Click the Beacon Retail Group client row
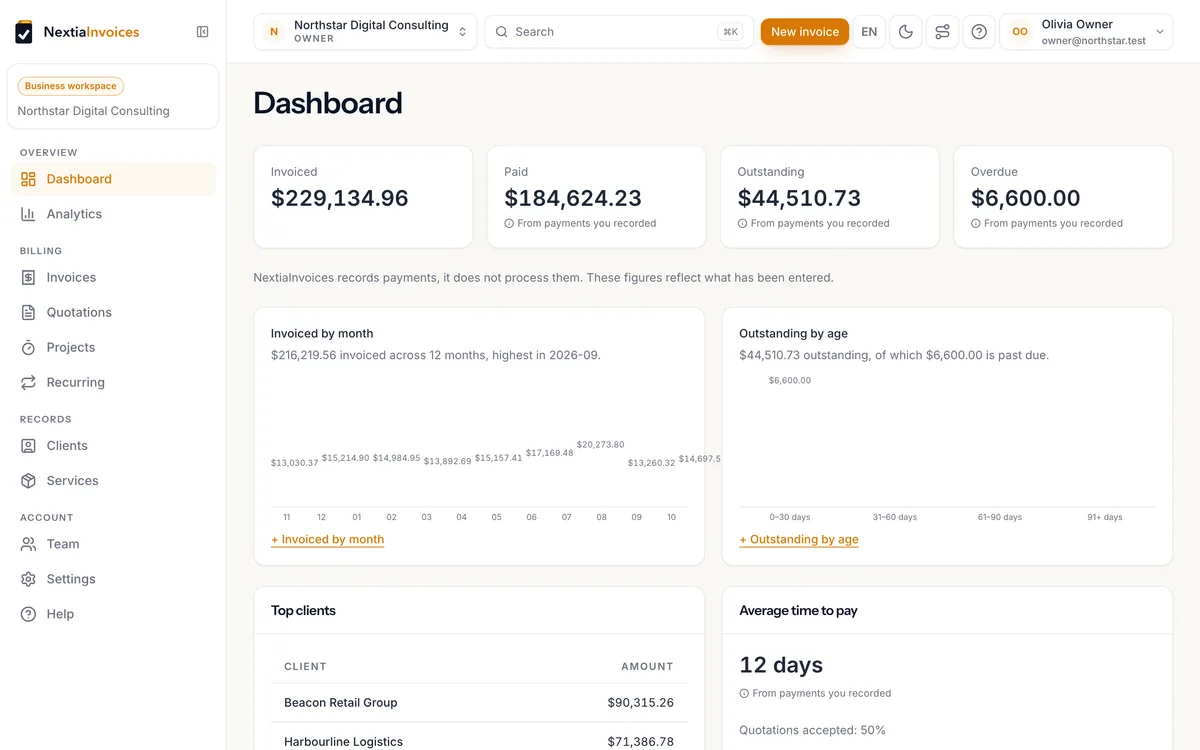Screen dimensions: 1200x750 [479, 703]
